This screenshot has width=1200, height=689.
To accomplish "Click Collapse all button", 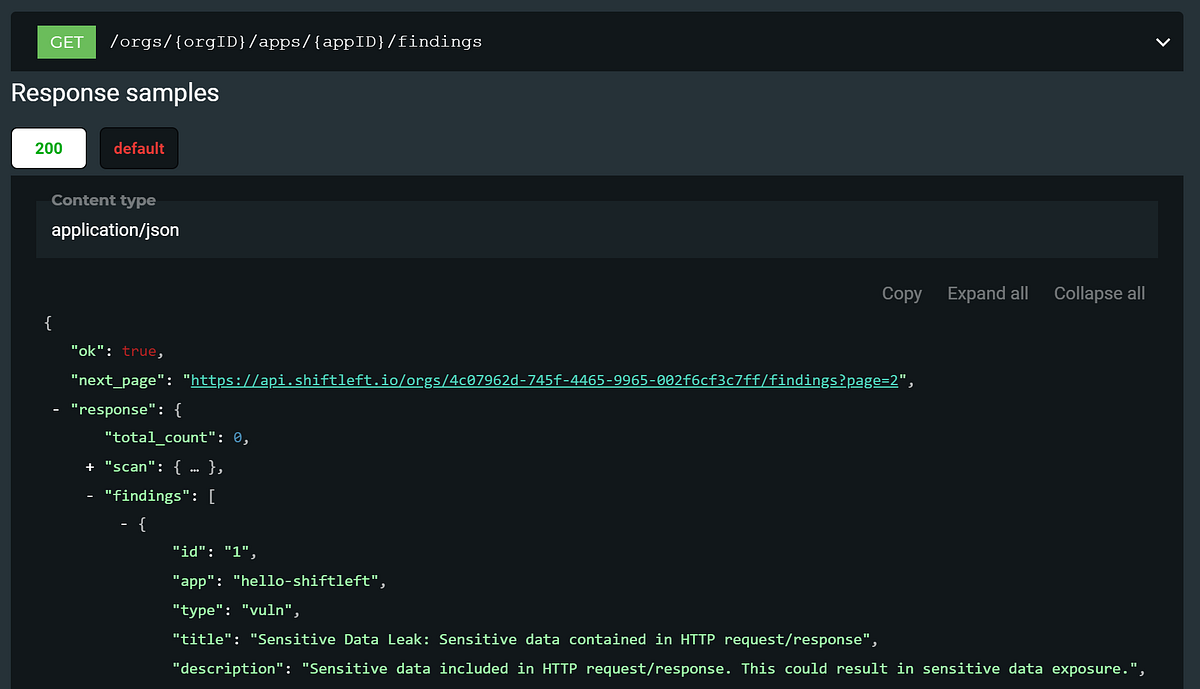I will click(x=1100, y=293).
